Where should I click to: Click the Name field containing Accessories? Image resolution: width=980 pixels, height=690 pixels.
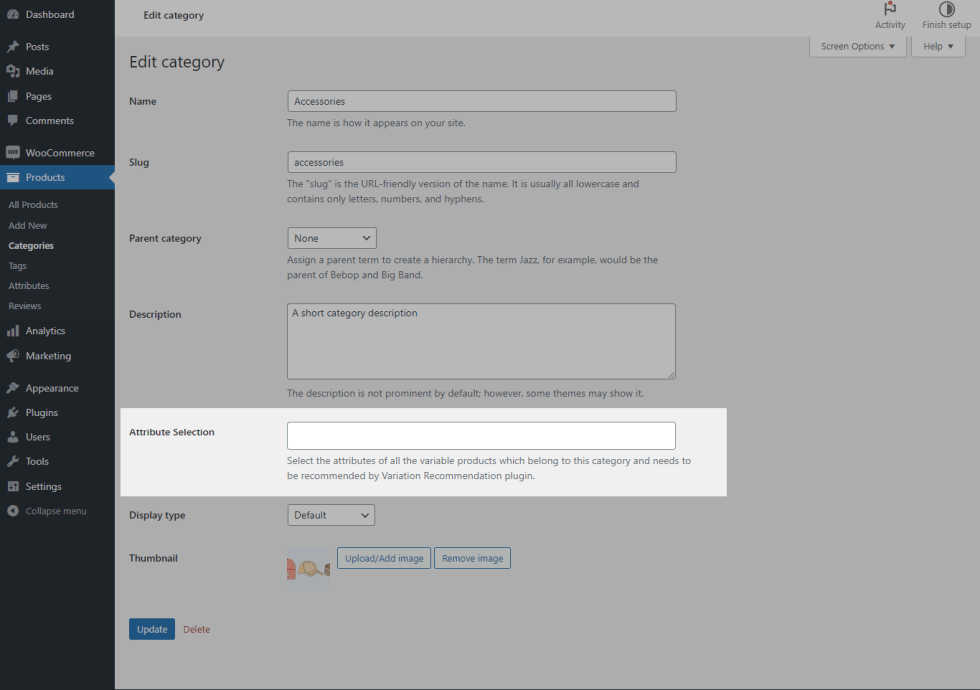(482, 101)
